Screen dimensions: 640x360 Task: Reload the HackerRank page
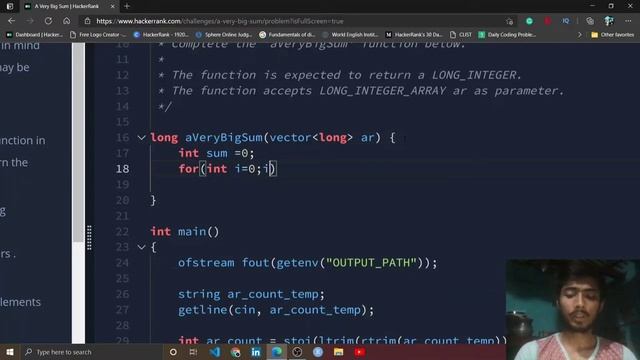coord(48,21)
